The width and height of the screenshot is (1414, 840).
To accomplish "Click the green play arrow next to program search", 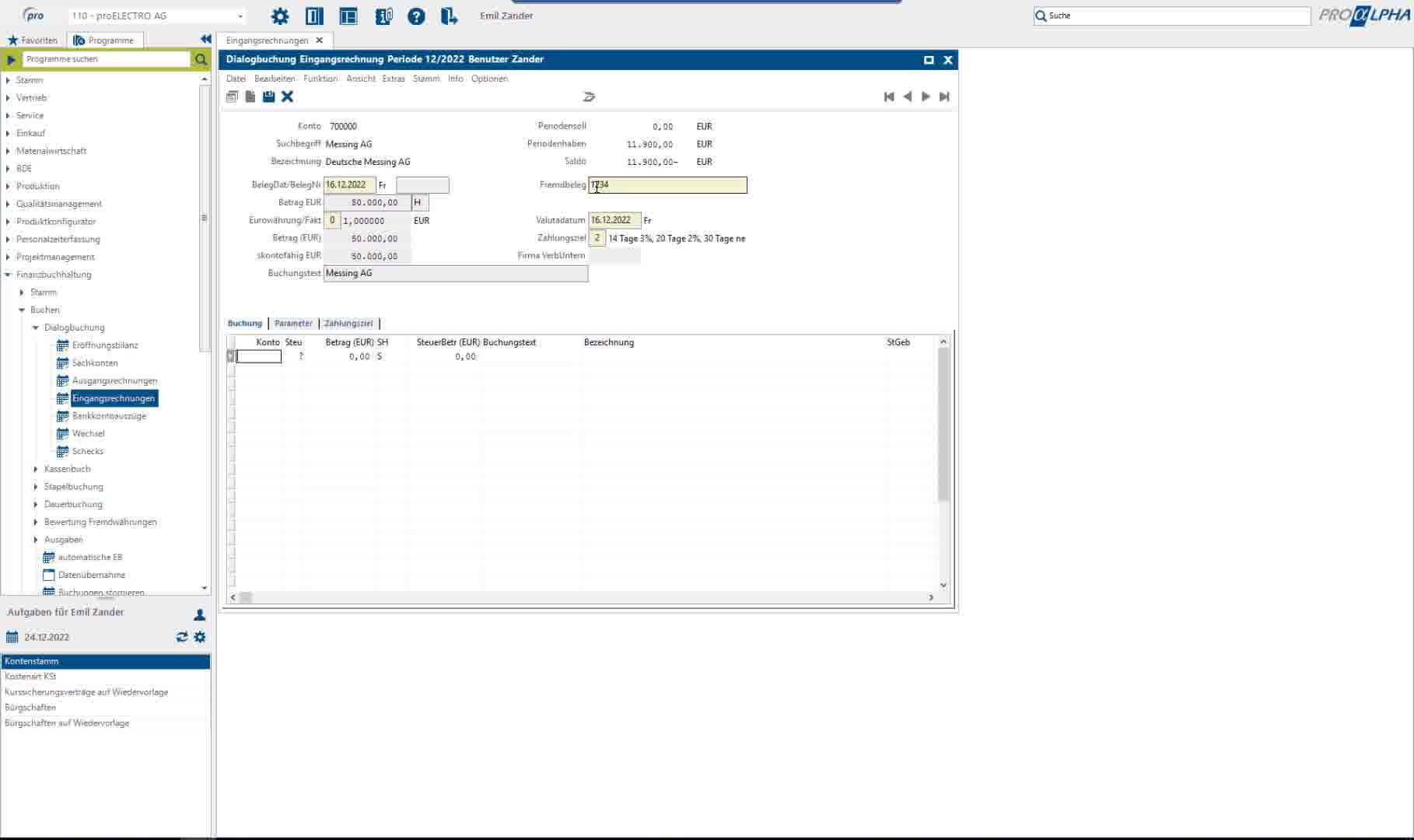I will click(11, 59).
